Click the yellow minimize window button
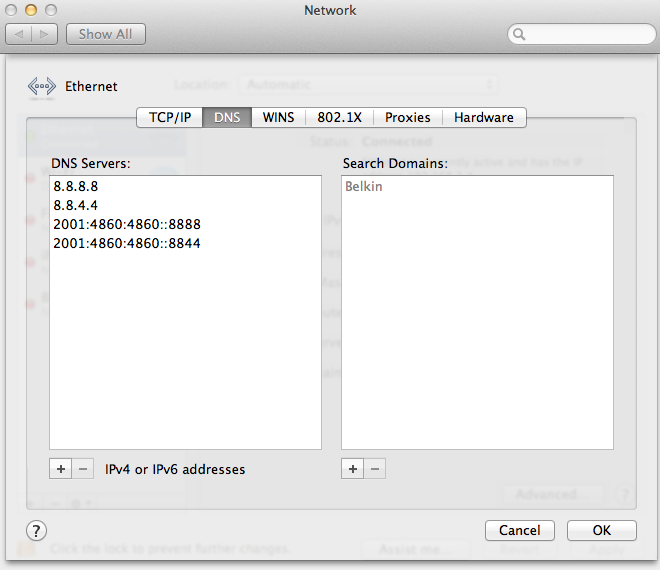 31,10
